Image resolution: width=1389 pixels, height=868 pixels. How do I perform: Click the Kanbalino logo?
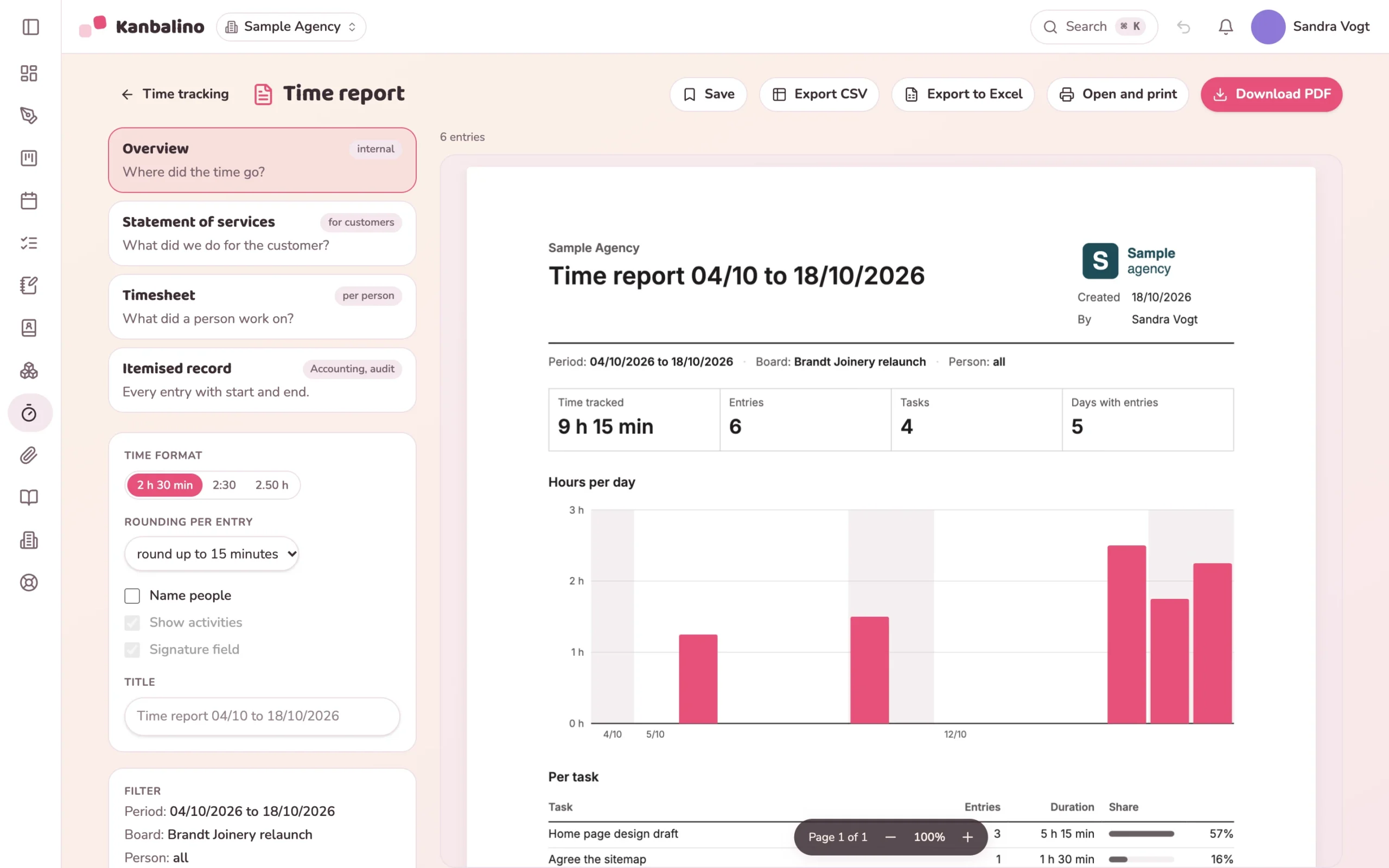[142, 27]
